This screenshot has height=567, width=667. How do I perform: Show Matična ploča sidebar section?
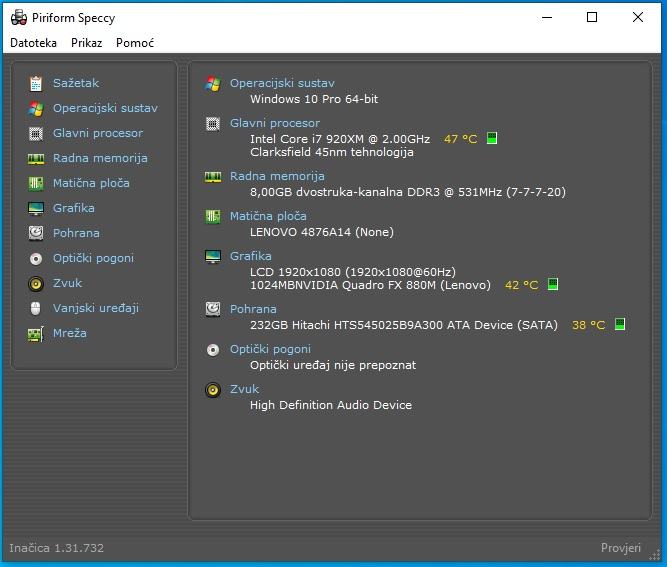point(91,183)
